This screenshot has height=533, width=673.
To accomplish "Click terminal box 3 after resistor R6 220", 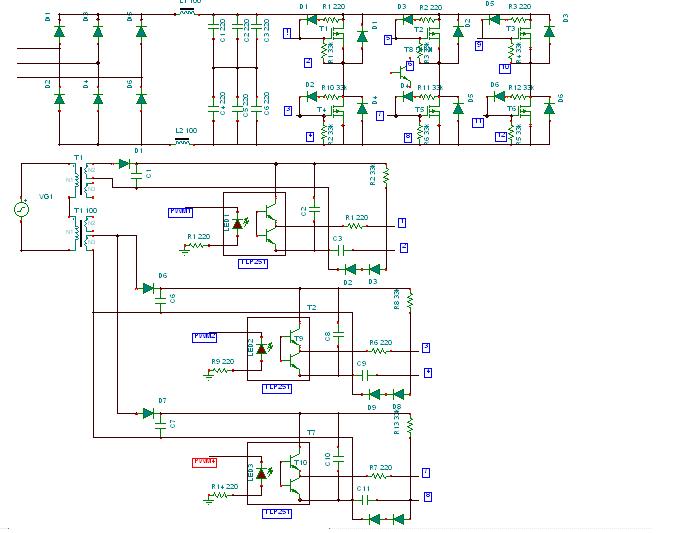I will 426,348.
